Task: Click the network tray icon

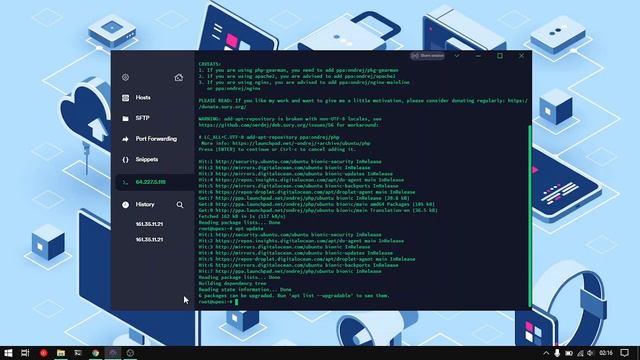Action: 580,353
